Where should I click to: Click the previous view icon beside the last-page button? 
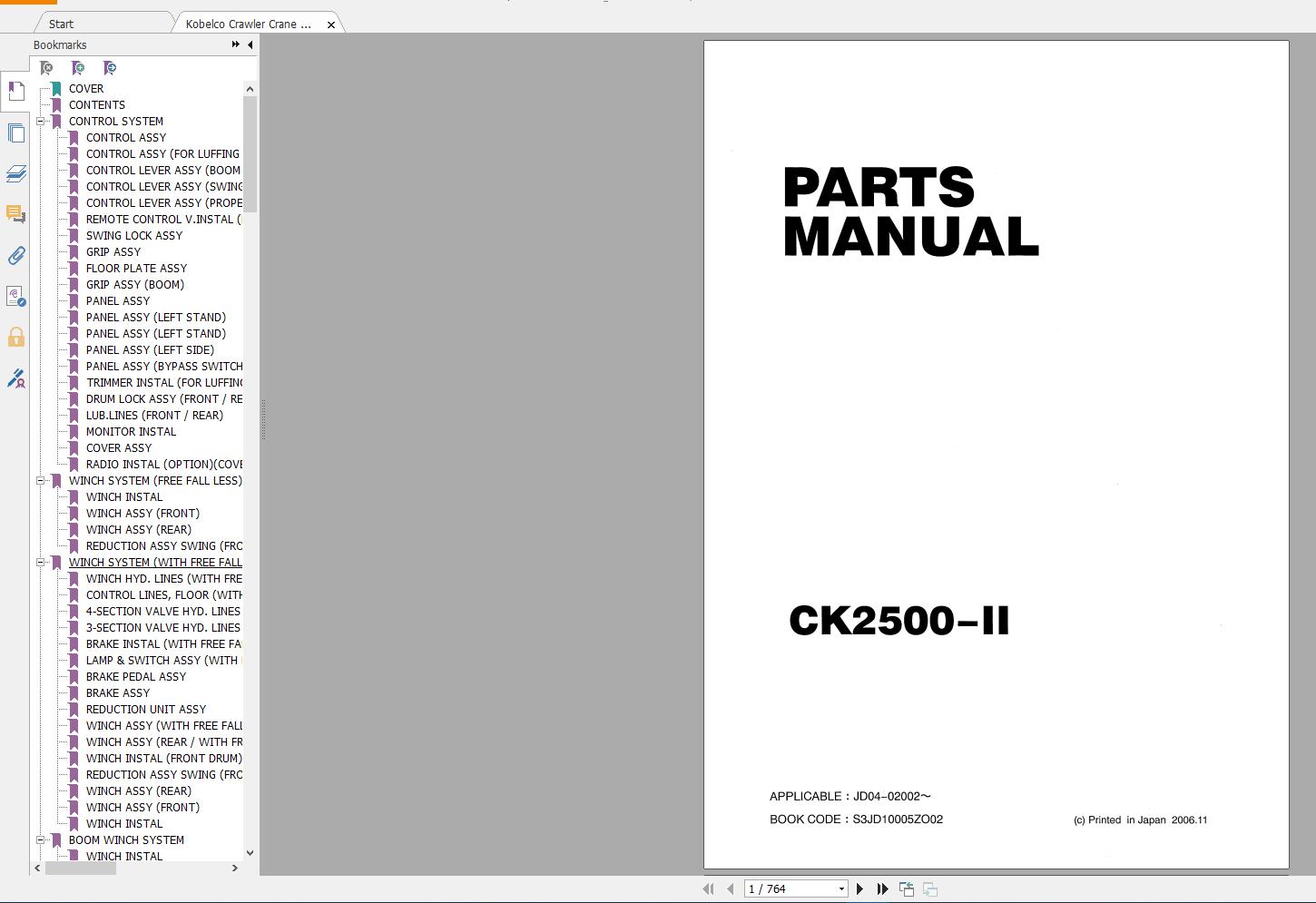[x=907, y=889]
